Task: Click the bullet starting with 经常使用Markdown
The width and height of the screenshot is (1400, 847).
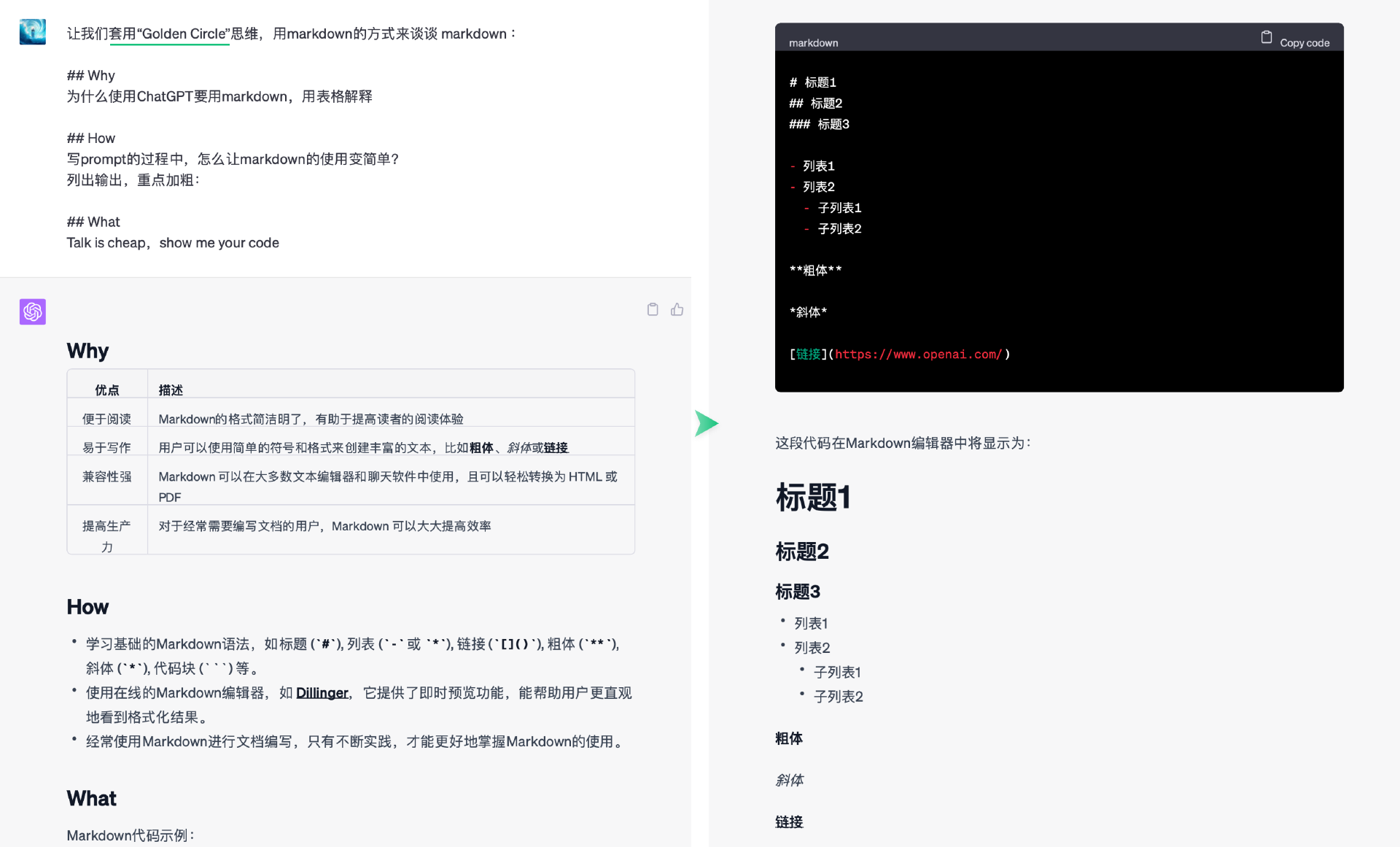Action: click(x=355, y=741)
